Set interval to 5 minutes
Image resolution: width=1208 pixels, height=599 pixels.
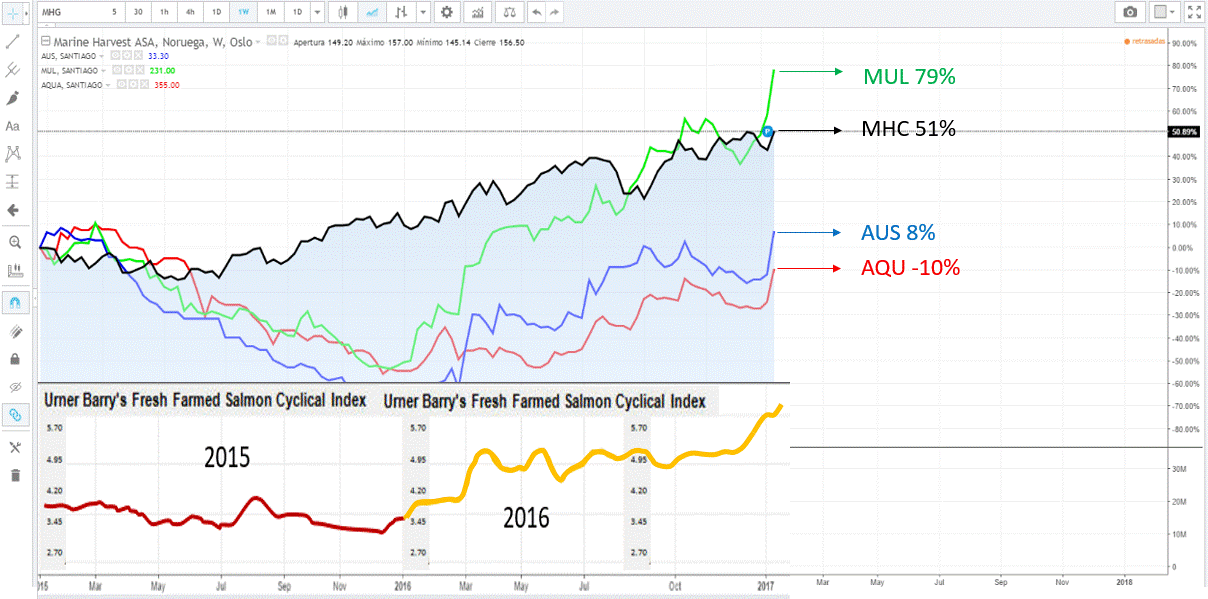pos(113,13)
